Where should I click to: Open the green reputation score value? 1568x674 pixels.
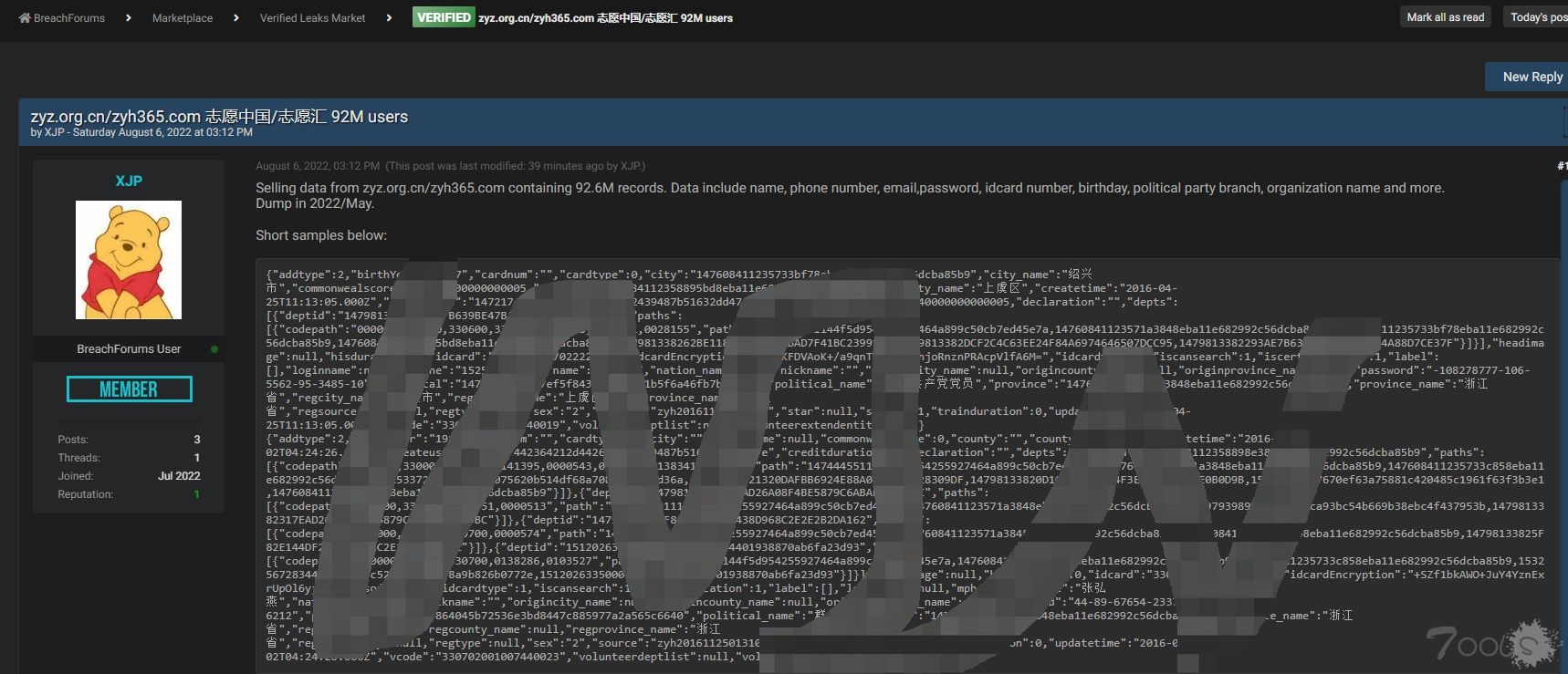tap(196, 494)
